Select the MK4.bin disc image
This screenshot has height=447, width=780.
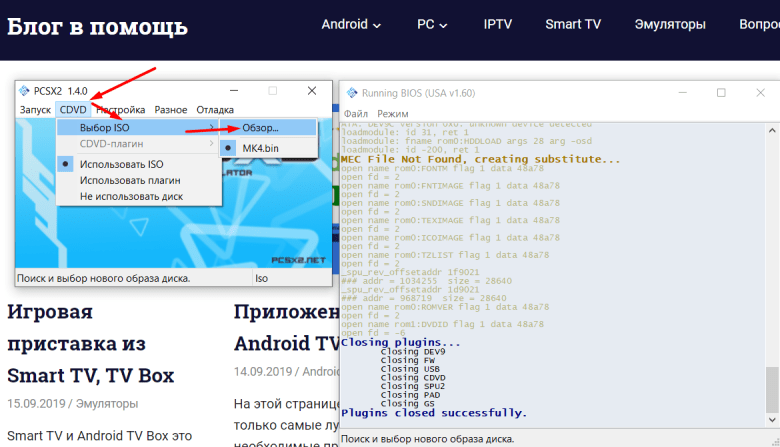coord(269,148)
